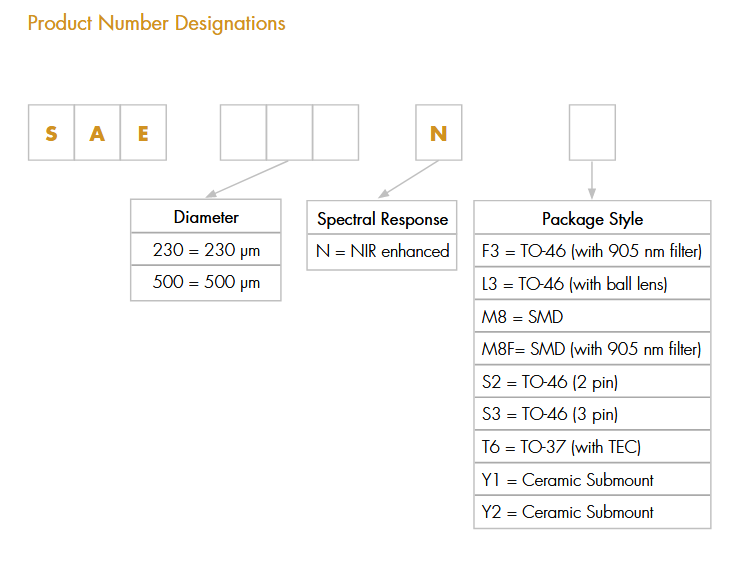
Task: Click the Spectral Response header
Action: click(x=382, y=219)
